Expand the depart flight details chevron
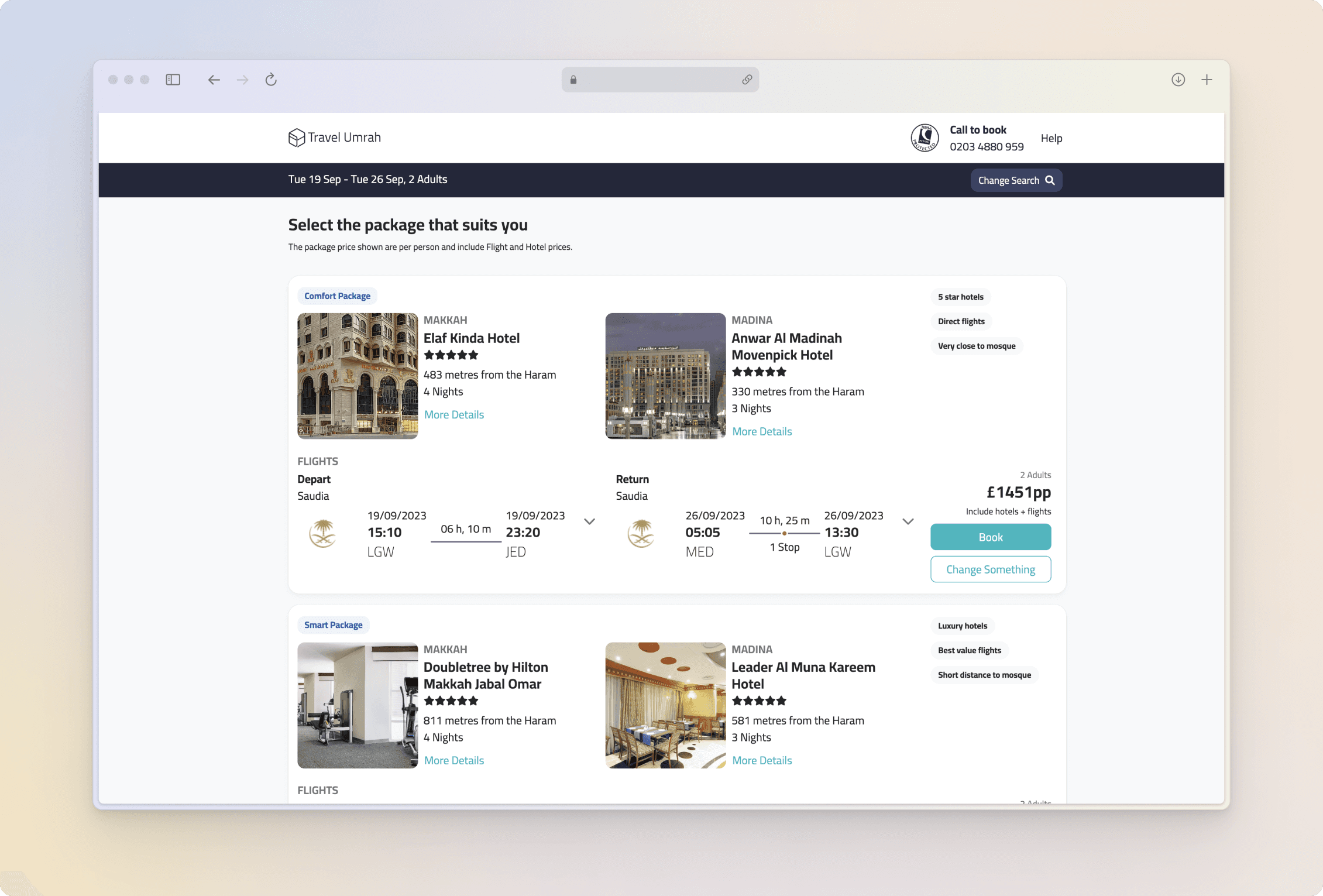Image resolution: width=1323 pixels, height=896 pixels. pyautogui.click(x=589, y=521)
